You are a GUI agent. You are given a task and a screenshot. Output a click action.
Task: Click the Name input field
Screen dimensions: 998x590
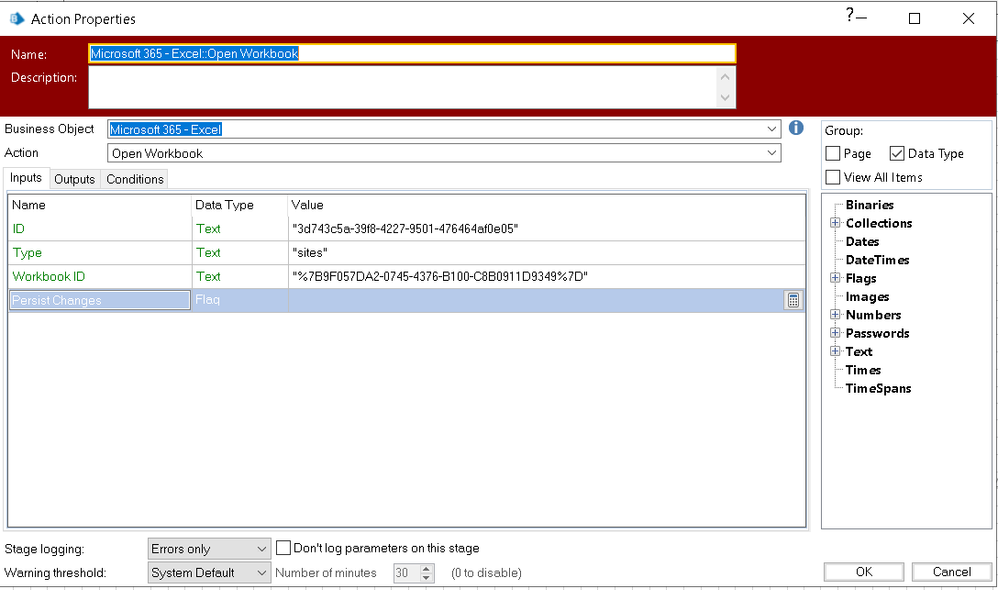point(412,53)
